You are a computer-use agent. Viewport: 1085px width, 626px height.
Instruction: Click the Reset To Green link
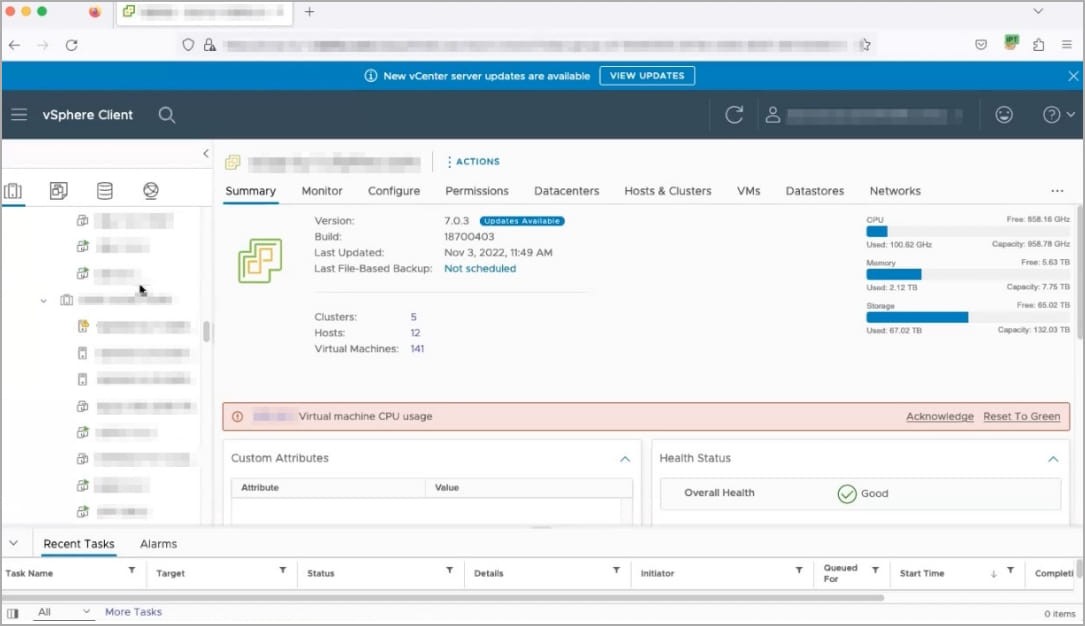[1021, 416]
